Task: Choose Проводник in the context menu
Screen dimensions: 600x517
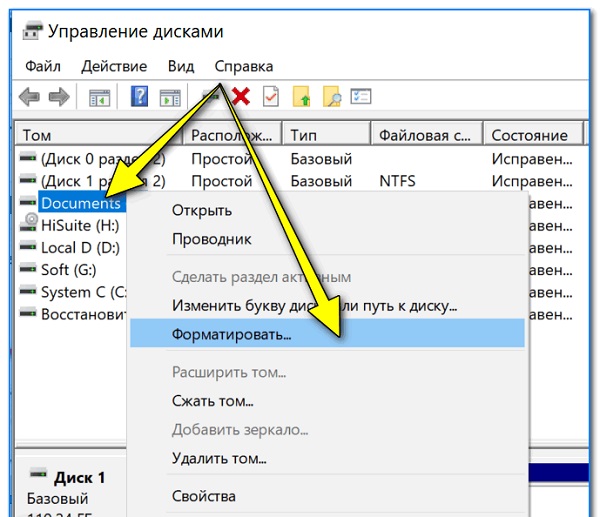Action: [x=327, y=239]
